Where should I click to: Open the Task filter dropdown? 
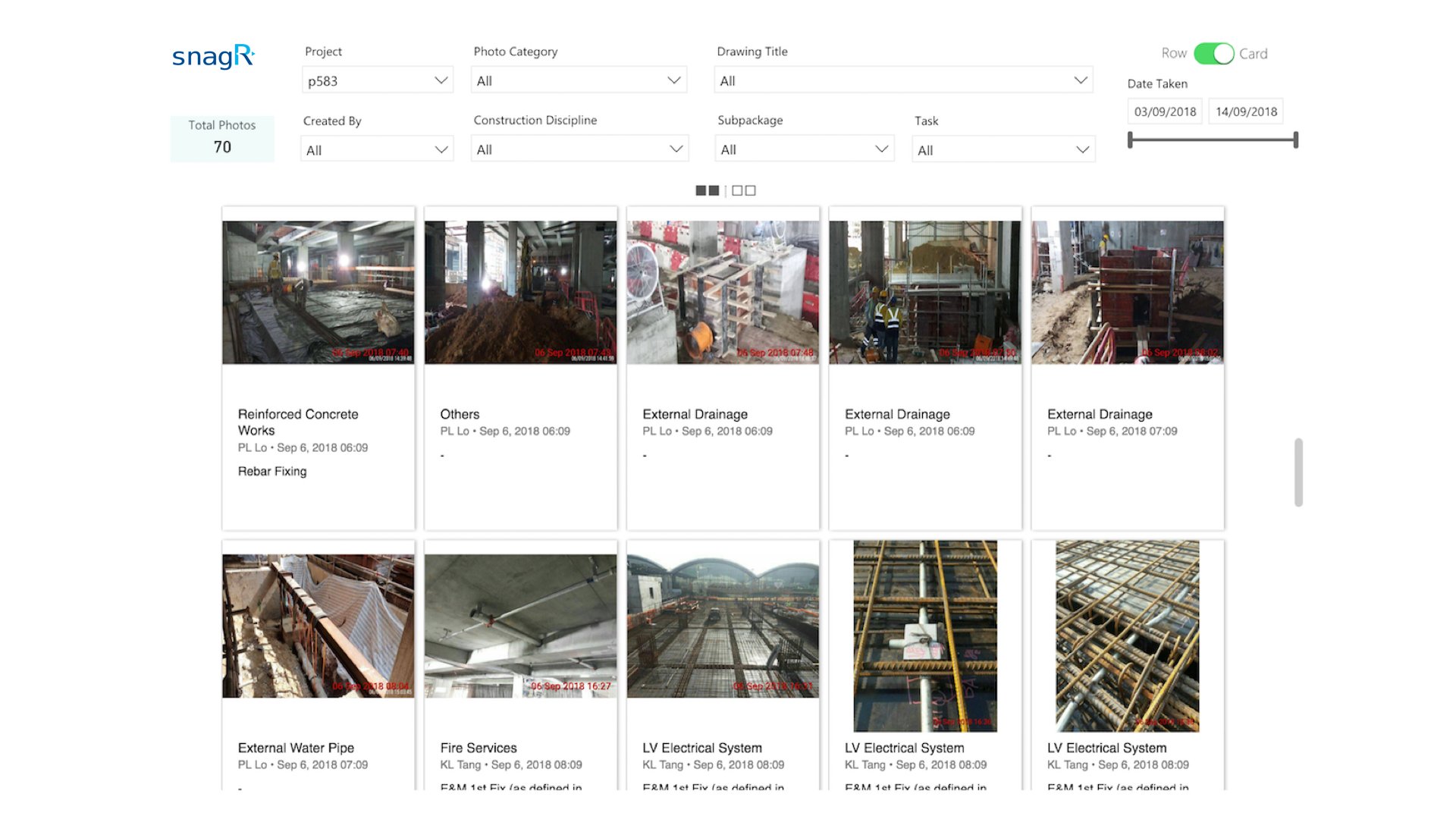[x=1003, y=149]
